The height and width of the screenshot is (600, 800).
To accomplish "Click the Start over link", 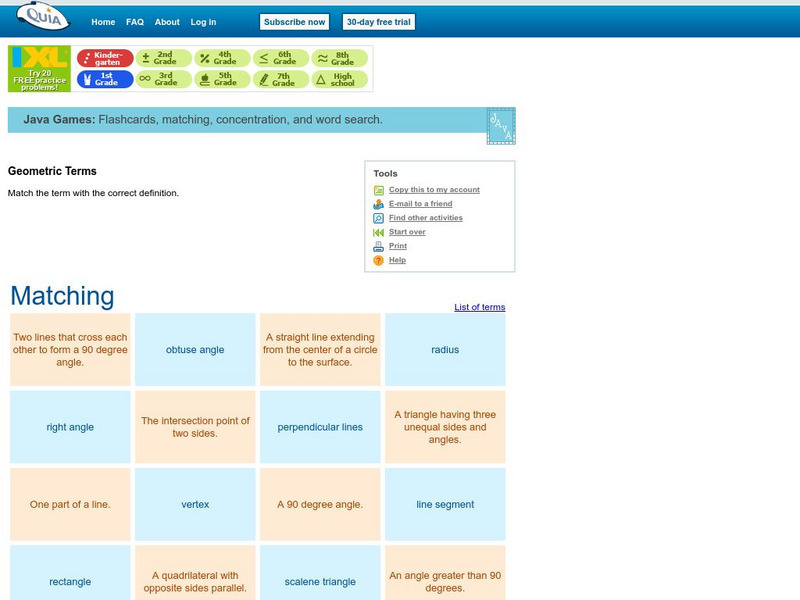I will (x=407, y=232).
